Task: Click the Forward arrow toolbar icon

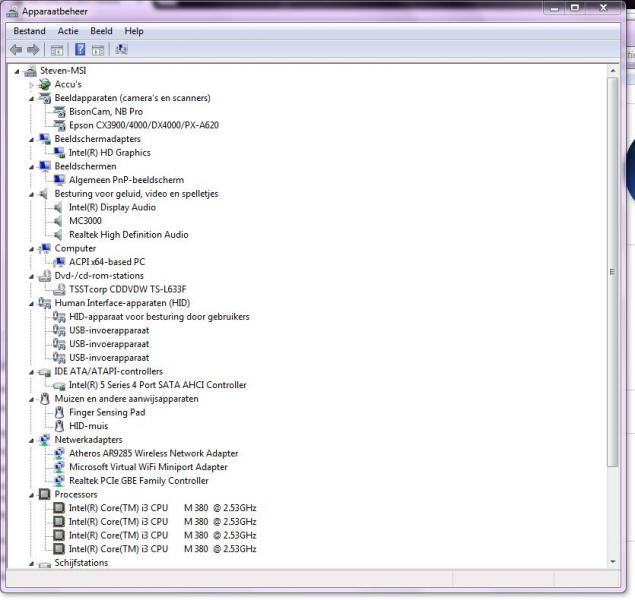Action: [33, 50]
